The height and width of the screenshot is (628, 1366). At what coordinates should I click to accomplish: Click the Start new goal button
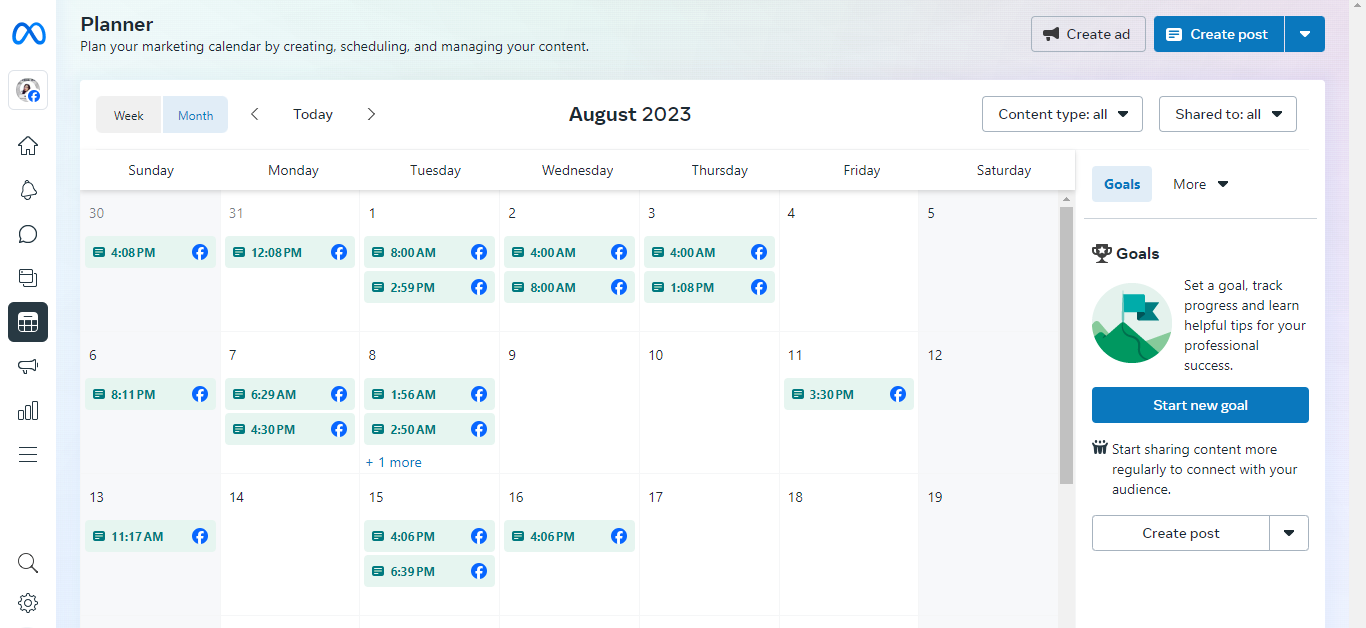click(x=1200, y=405)
